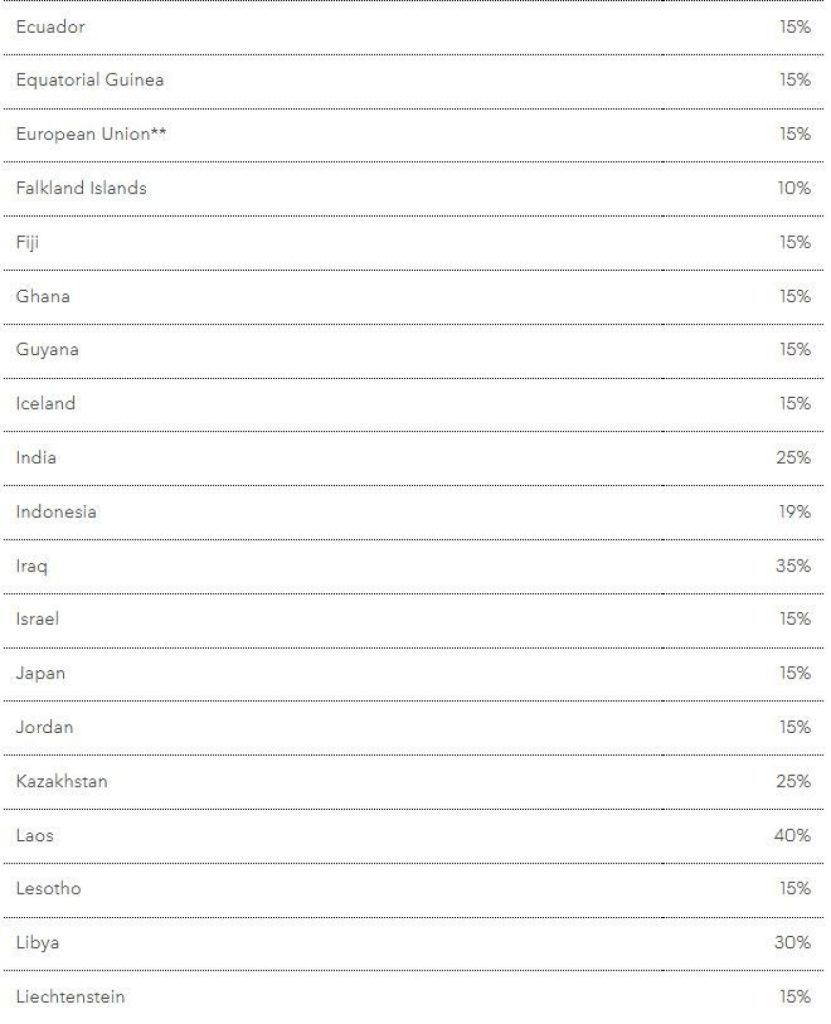831x1024 pixels.
Task: Click the 40% value for Laos
Action: (794, 835)
